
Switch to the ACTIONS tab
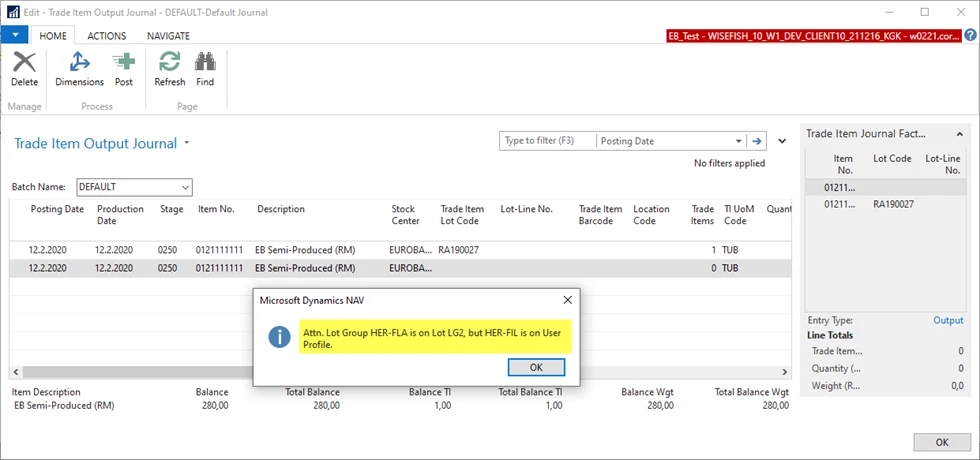tap(107, 36)
